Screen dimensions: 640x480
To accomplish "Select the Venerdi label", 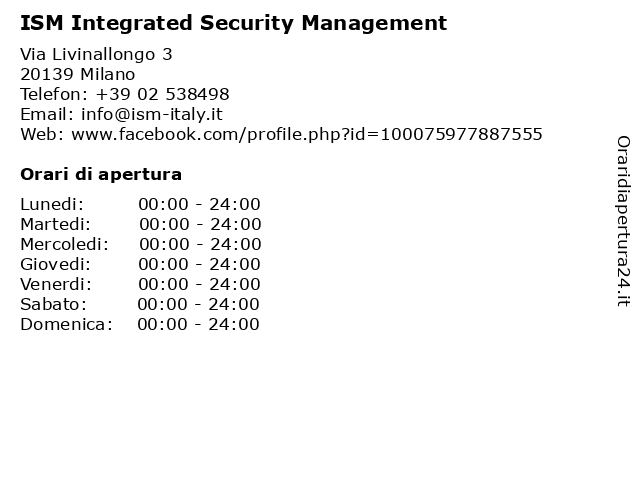I will point(56,284).
